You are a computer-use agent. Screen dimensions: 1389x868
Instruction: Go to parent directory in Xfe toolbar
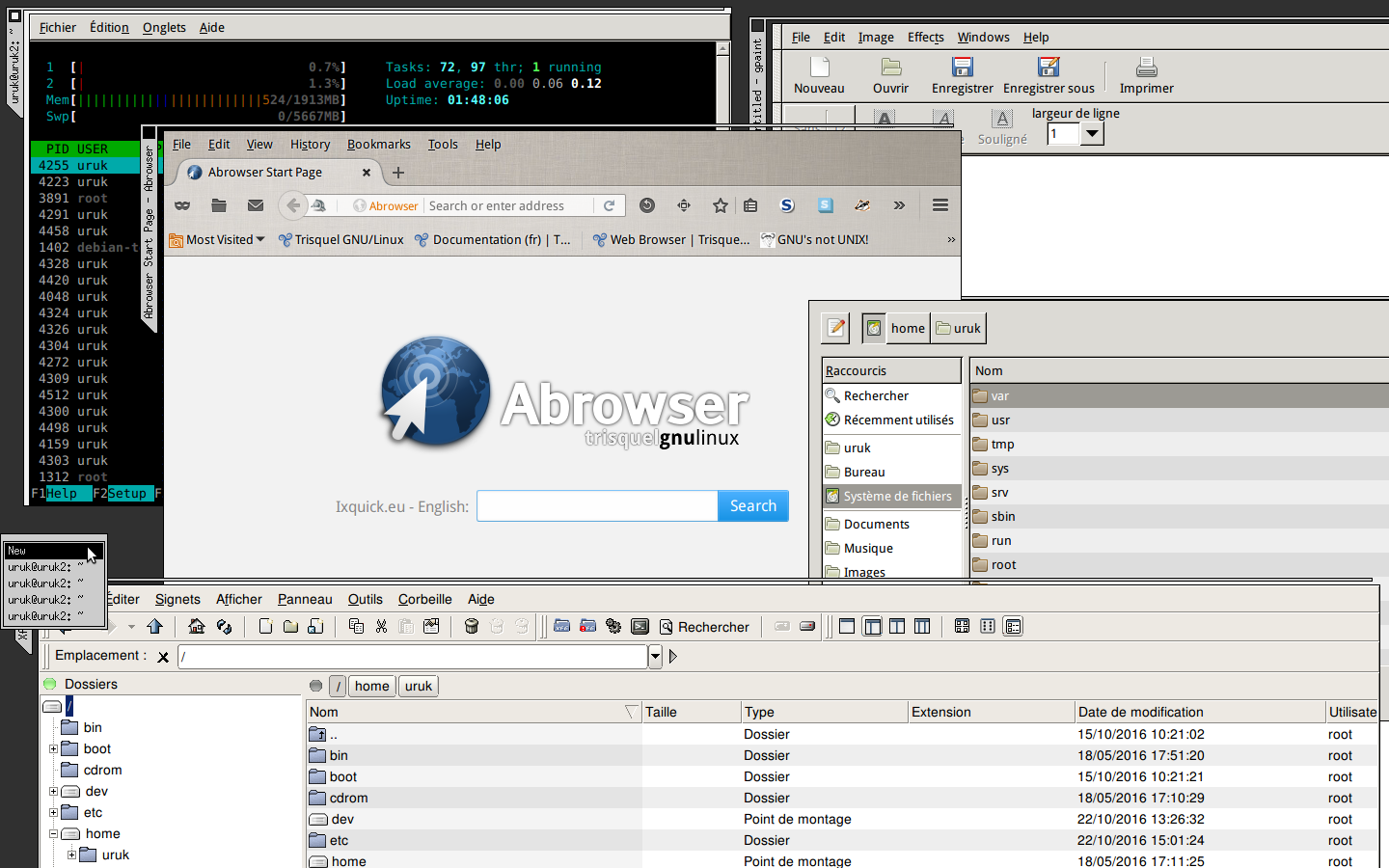(155, 627)
